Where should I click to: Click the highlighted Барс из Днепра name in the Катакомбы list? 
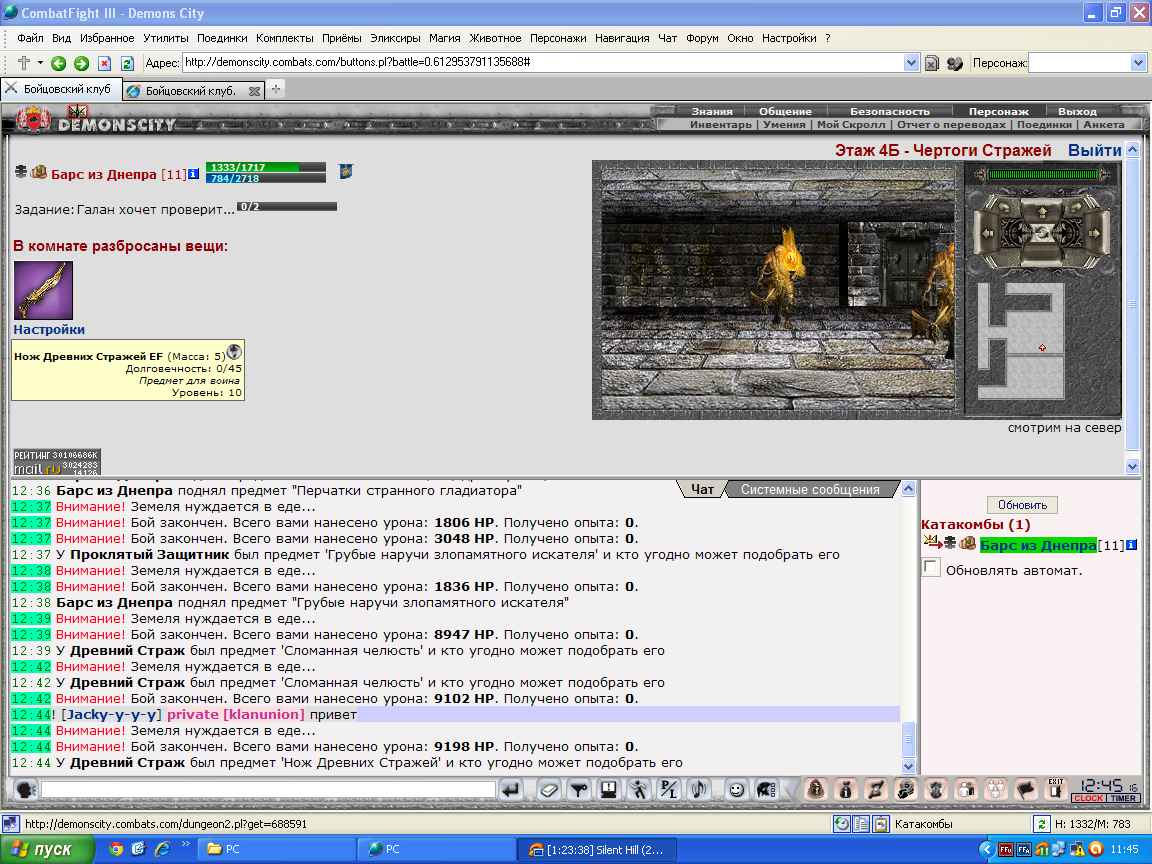click(x=1038, y=545)
